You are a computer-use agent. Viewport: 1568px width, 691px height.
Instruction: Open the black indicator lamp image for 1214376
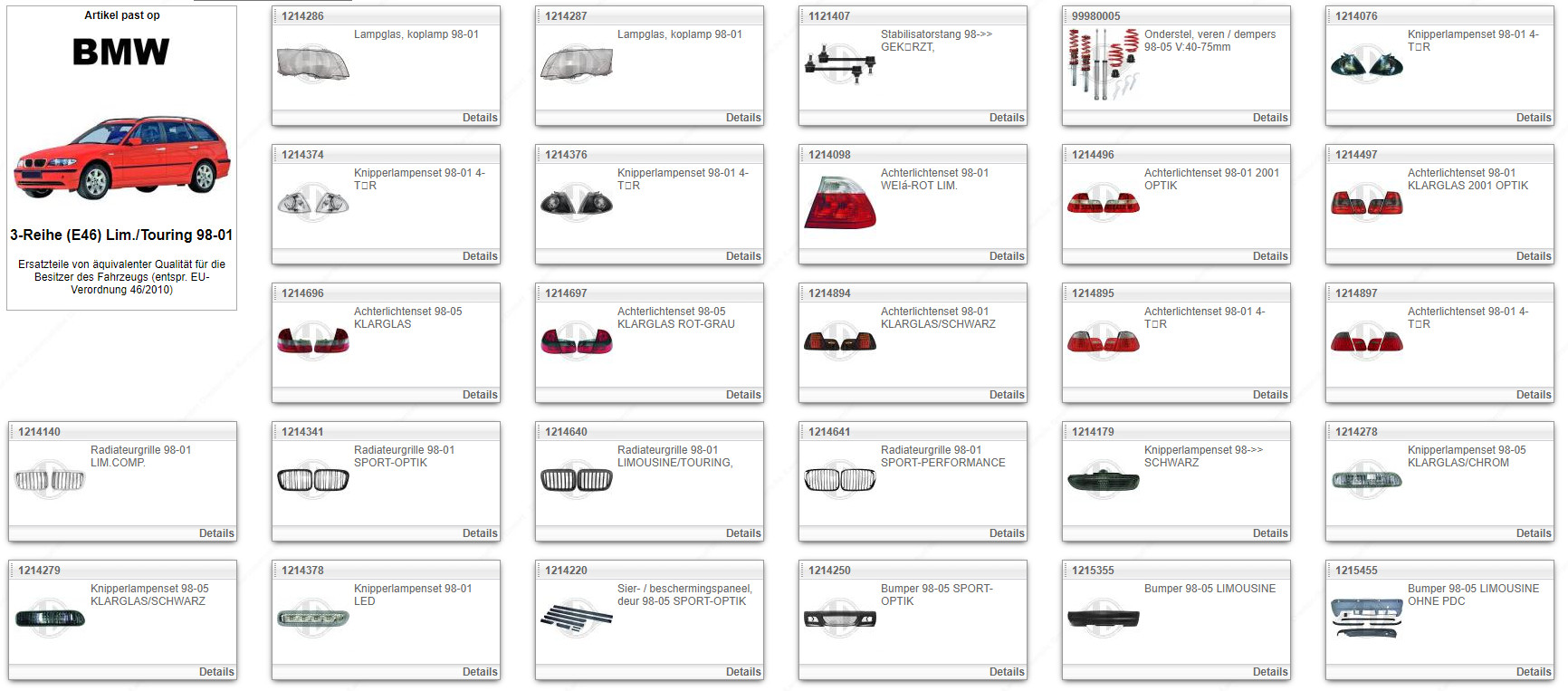pos(577,203)
